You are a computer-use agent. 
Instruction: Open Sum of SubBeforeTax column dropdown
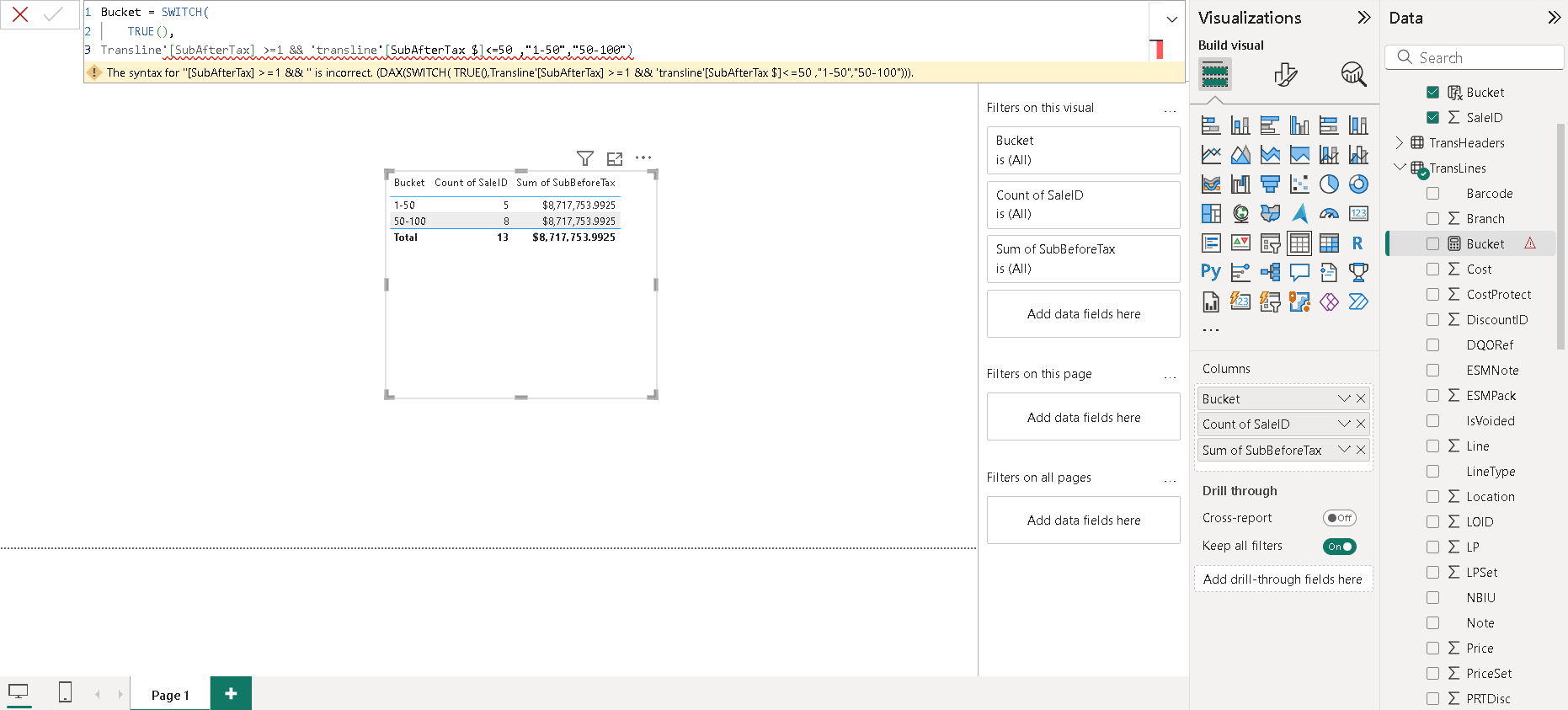tap(1344, 450)
